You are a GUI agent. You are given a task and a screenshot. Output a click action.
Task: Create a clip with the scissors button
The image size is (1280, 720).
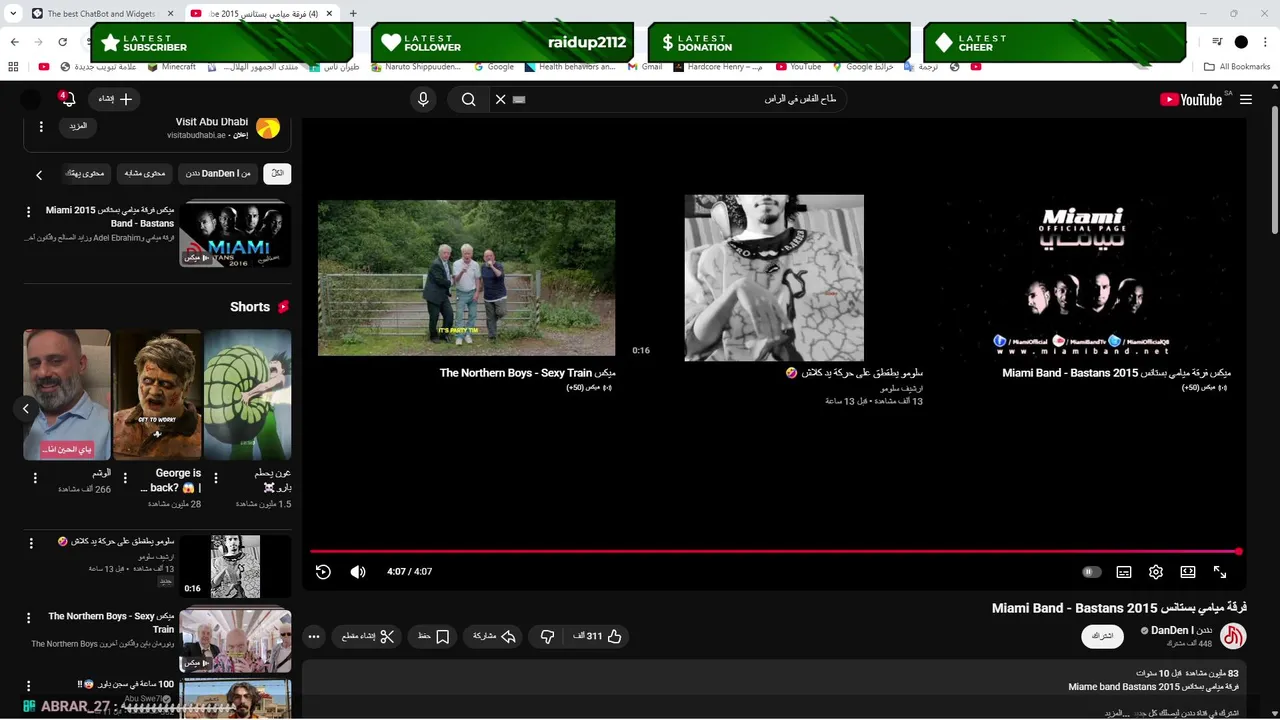click(x=367, y=636)
